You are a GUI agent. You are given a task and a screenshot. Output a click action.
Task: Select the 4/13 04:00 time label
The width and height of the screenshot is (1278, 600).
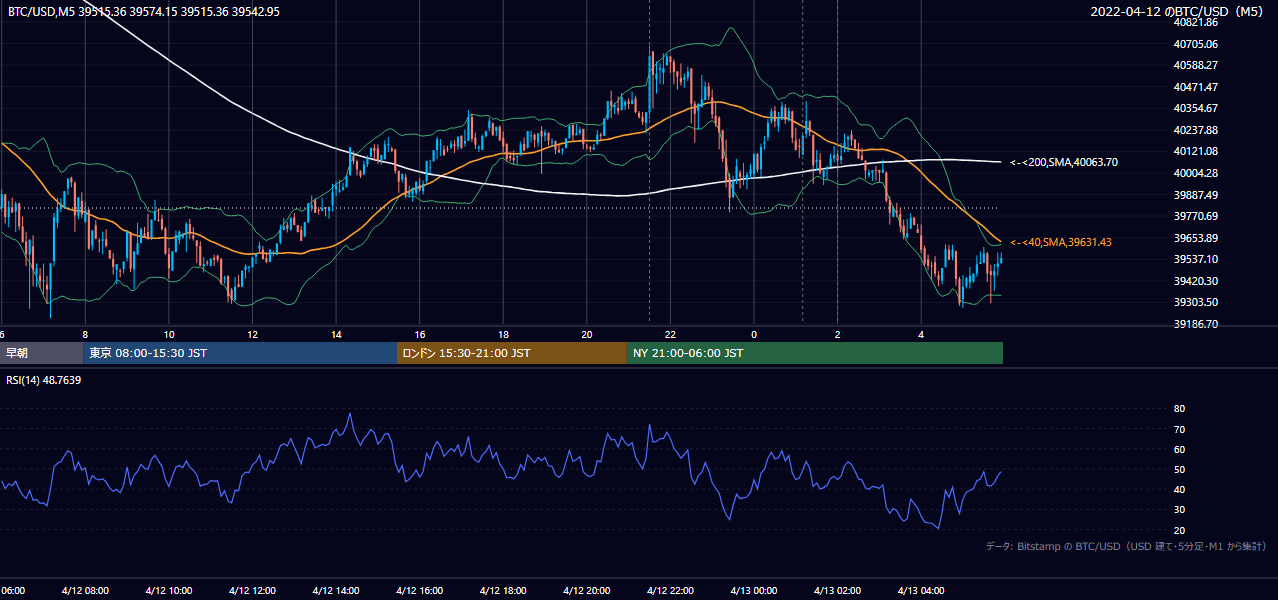(921, 591)
